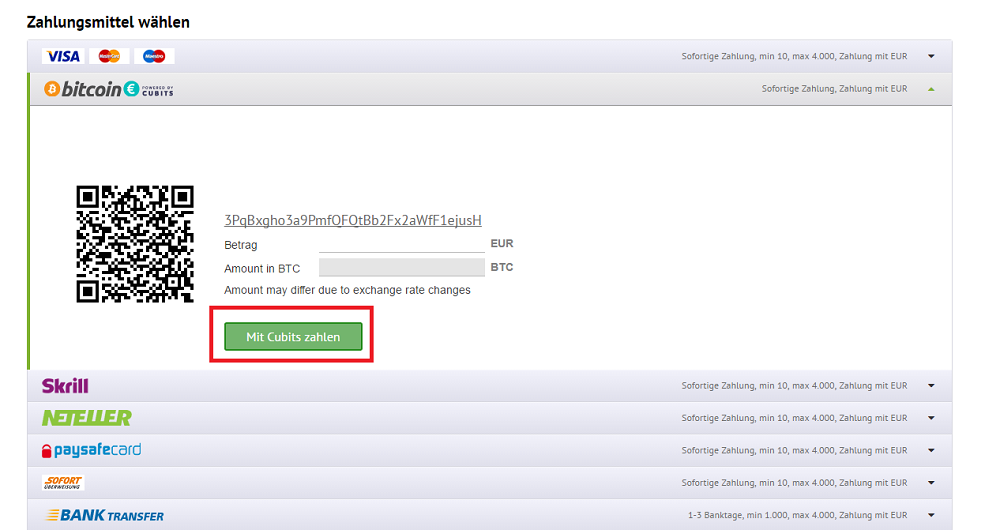1000x530 pixels.
Task: Focus the Betrag EUR input field
Action: tap(402, 244)
